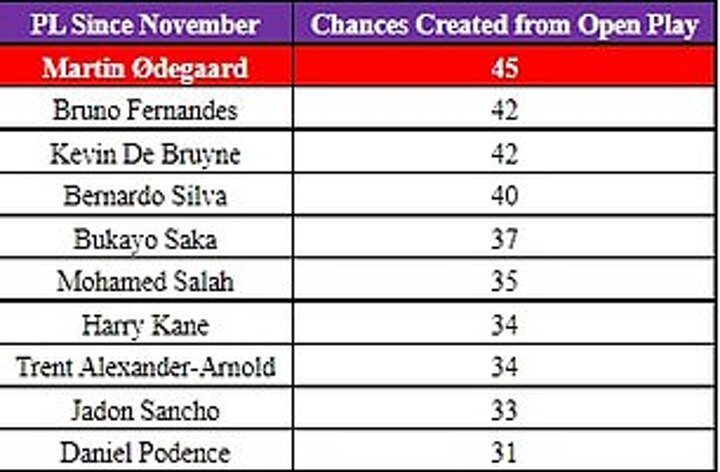
Task: Select the value 40 cell
Action: click(x=505, y=196)
